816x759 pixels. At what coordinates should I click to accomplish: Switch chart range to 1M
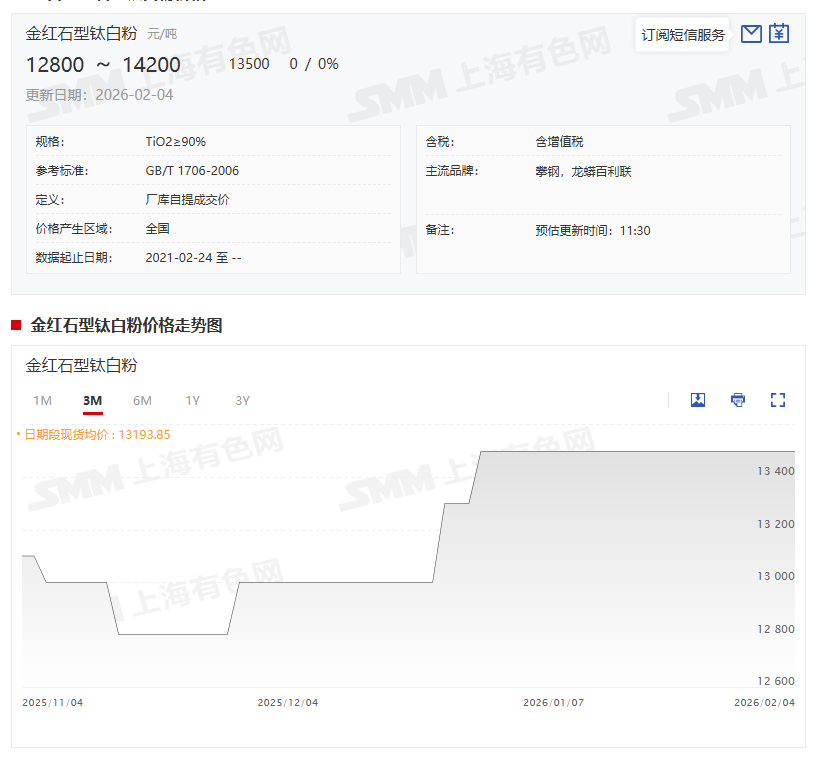click(x=42, y=401)
